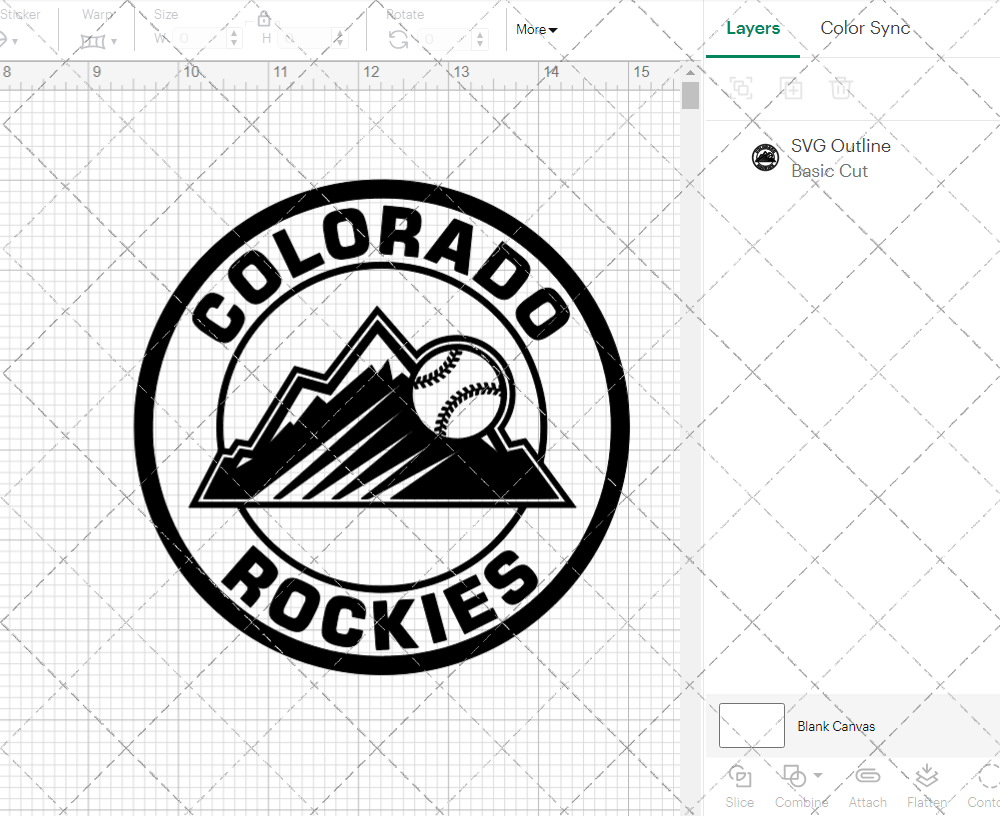The height and width of the screenshot is (816, 1000).
Task: Click the vertical scrollbar thumb
Action: pos(690,96)
